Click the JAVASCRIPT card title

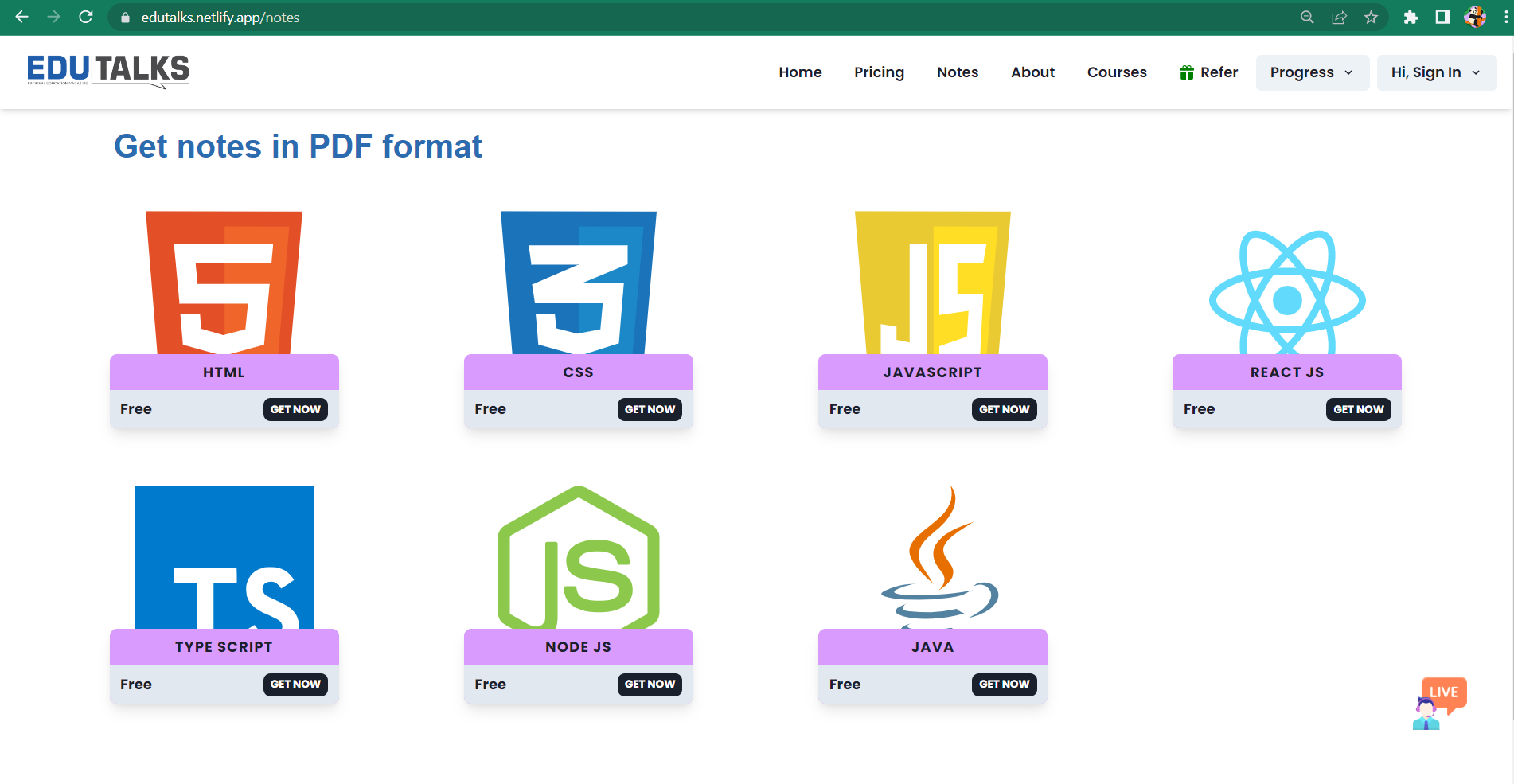(x=933, y=372)
